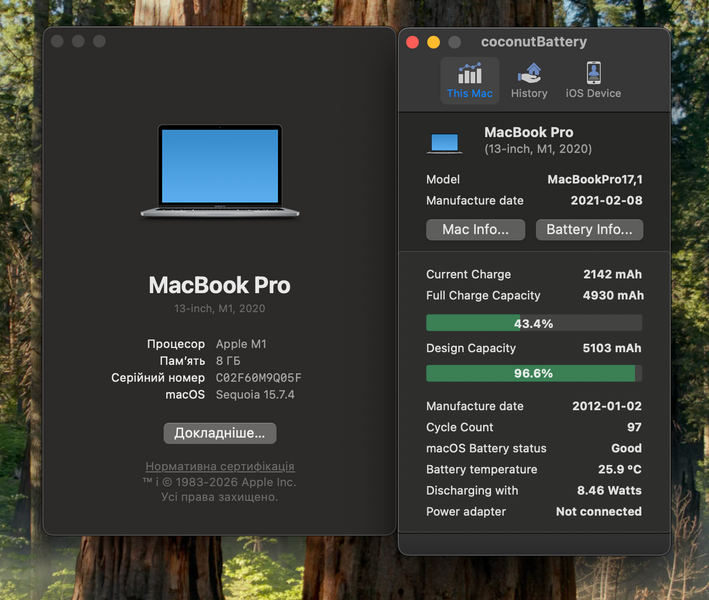The width and height of the screenshot is (709, 600).
Task: Open Battery Info... details
Action: click(x=589, y=230)
